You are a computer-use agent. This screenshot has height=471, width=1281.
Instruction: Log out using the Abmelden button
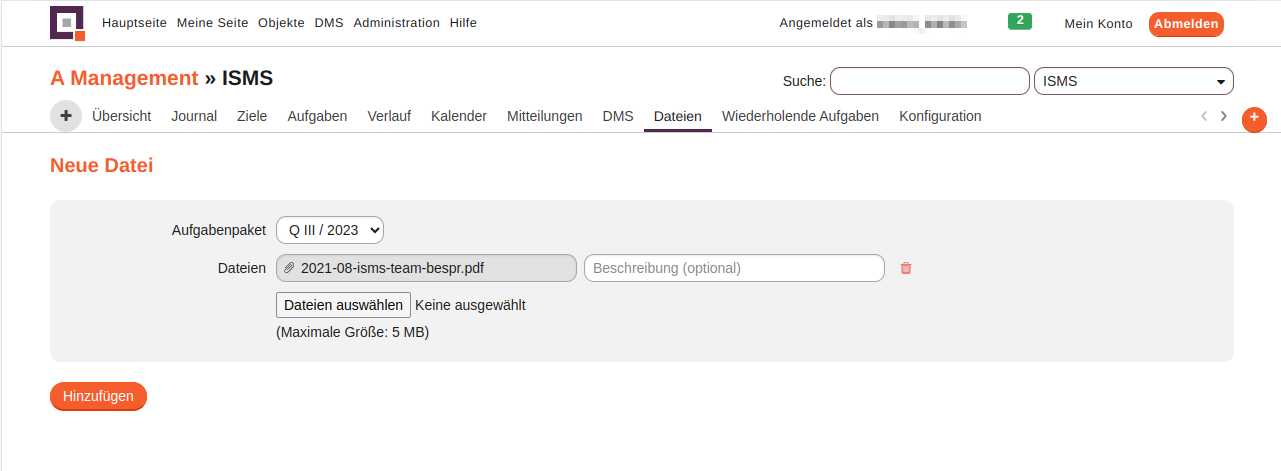click(1186, 24)
